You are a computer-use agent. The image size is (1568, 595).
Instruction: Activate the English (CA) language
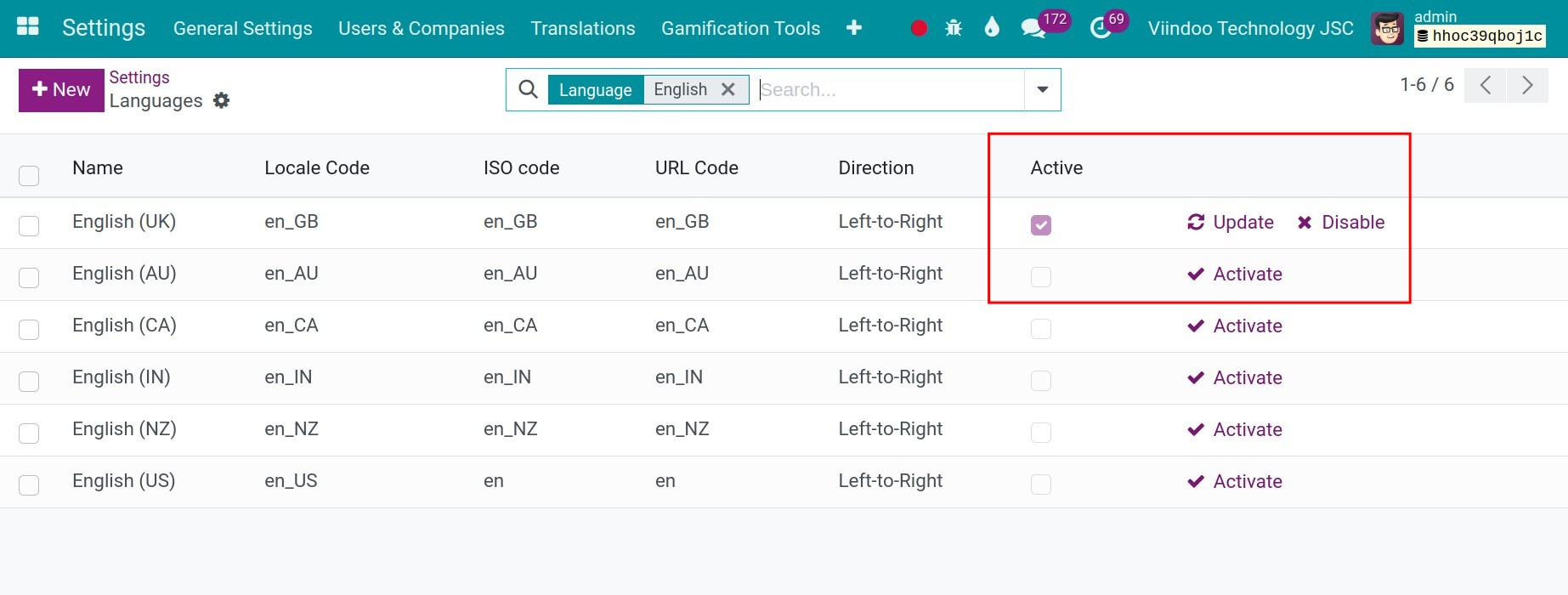click(1235, 326)
